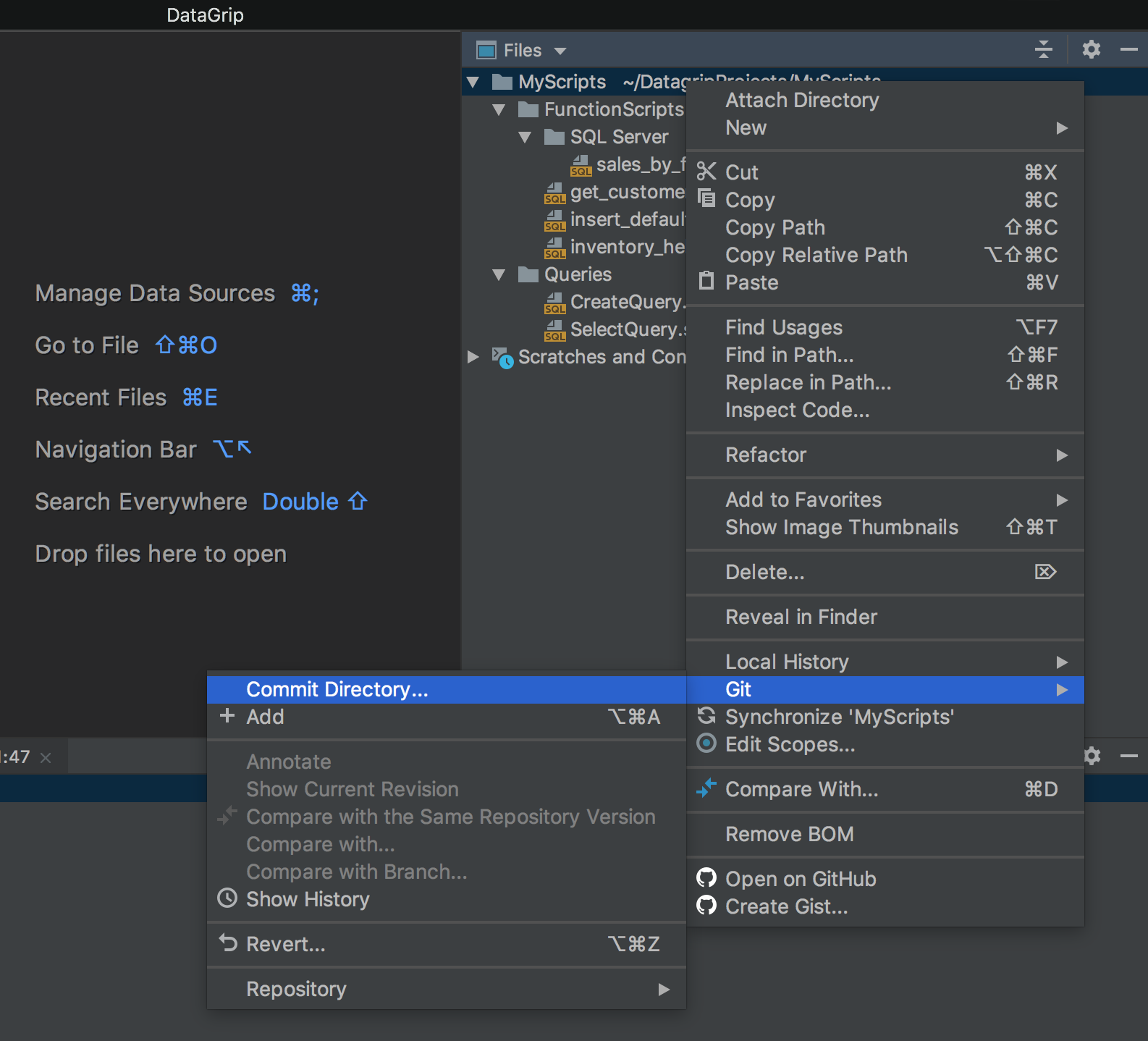The height and width of the screenshot is (1041, 1148).
Task: Select Remove BOM
Action: [x=885, y=834]
